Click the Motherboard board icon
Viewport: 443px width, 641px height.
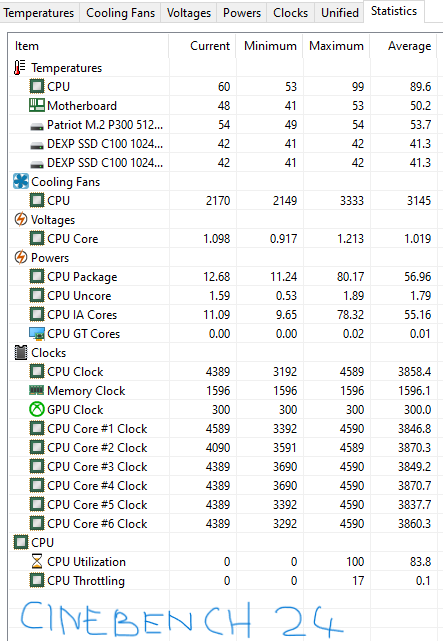(37, 105)
